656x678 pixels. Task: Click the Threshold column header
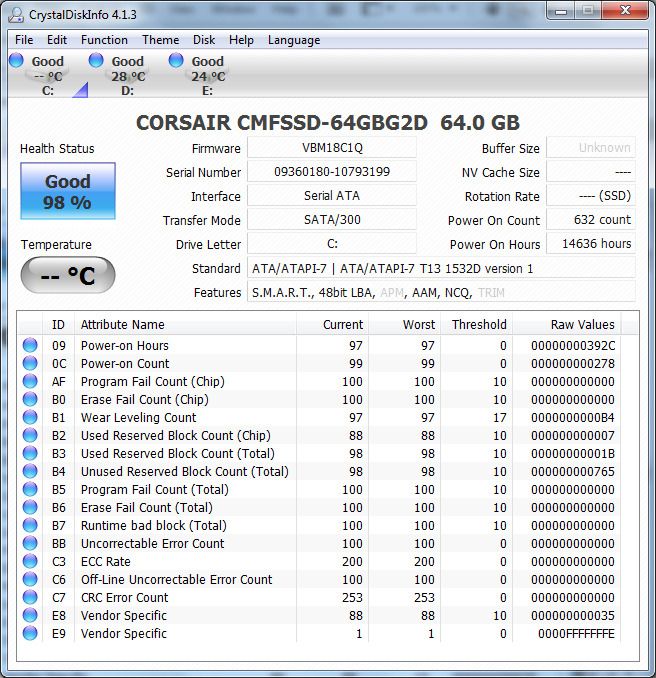click(476, 324)
